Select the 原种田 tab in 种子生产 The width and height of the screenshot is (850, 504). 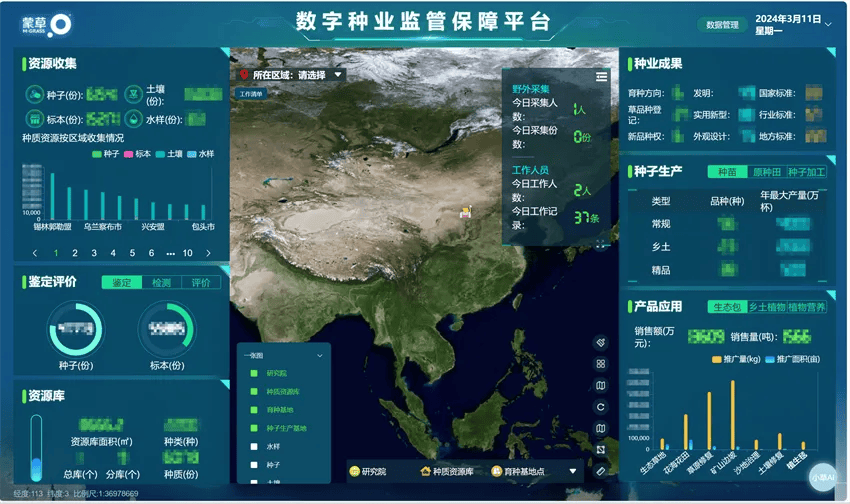(767, 172)
